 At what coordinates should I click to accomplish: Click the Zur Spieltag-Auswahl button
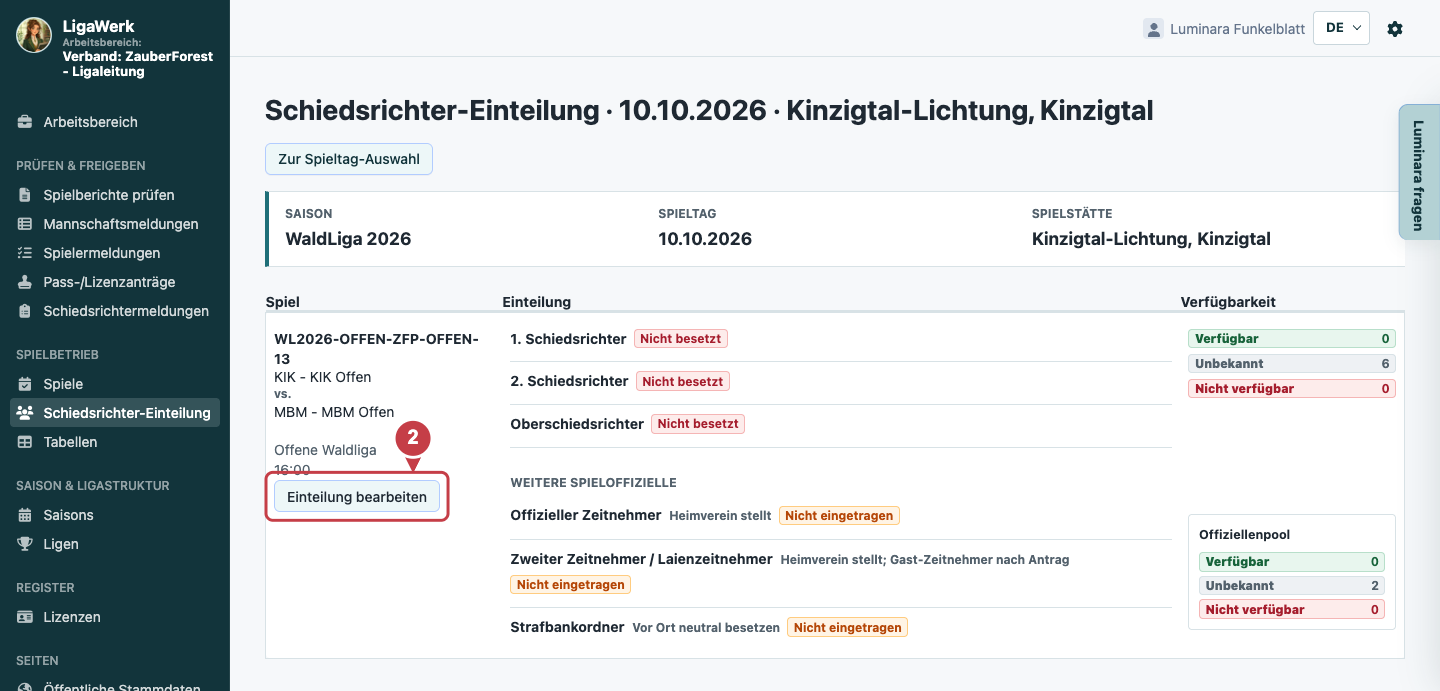click(349, 160)
